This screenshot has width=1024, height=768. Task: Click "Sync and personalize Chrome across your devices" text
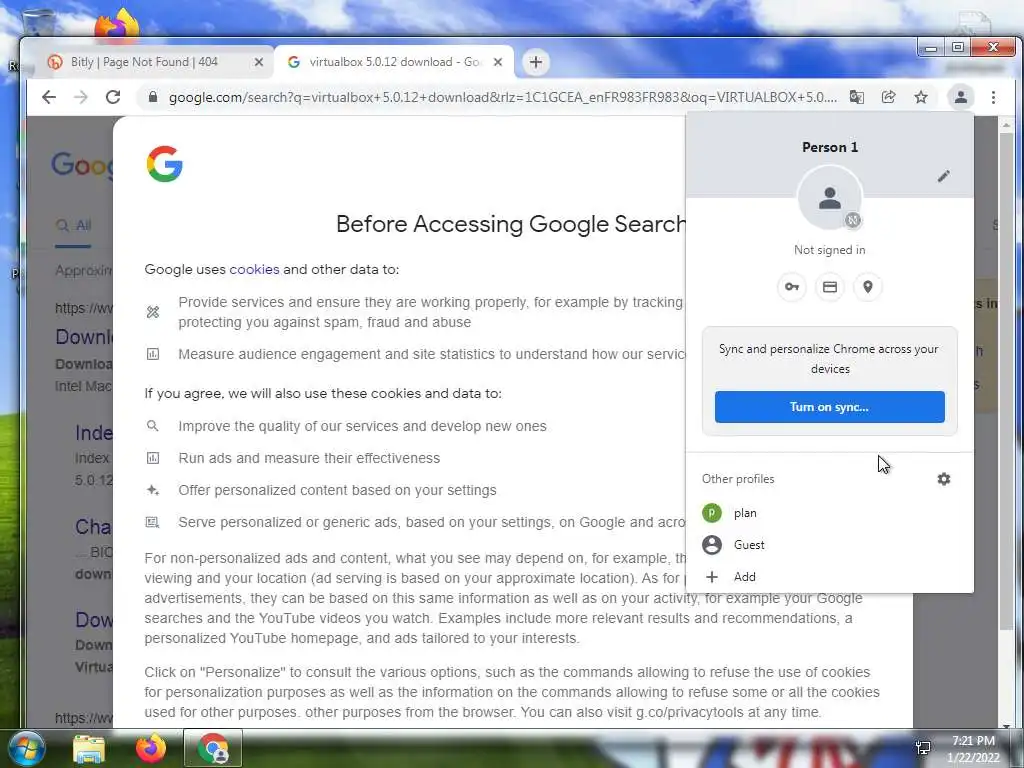[829, 359]
